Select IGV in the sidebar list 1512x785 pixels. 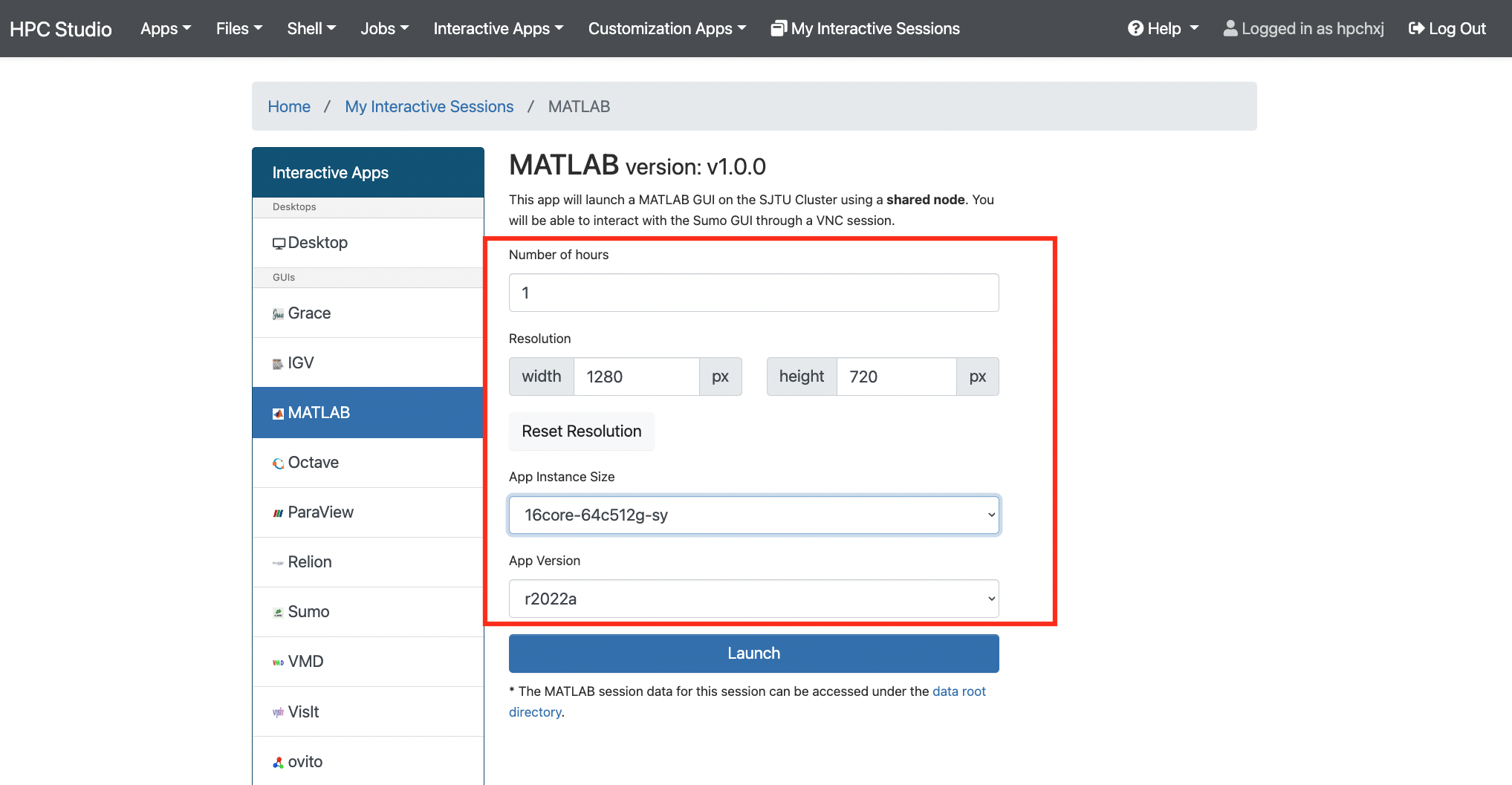368,363
